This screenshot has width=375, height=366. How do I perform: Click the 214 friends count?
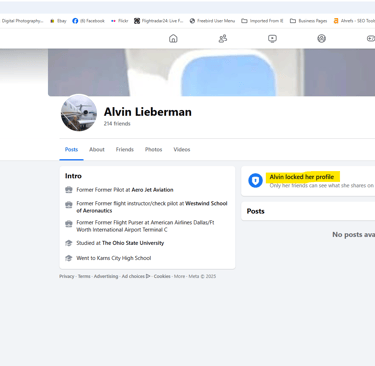[117, 124]
